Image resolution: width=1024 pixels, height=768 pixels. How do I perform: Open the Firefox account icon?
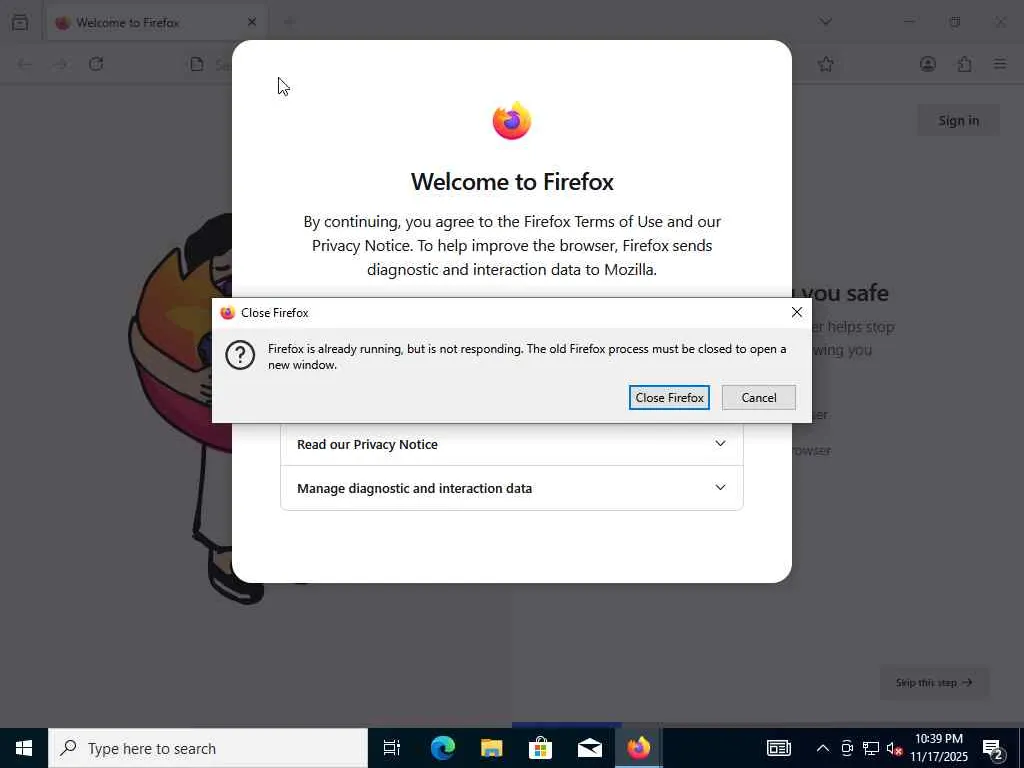click(x=927, y=64)
